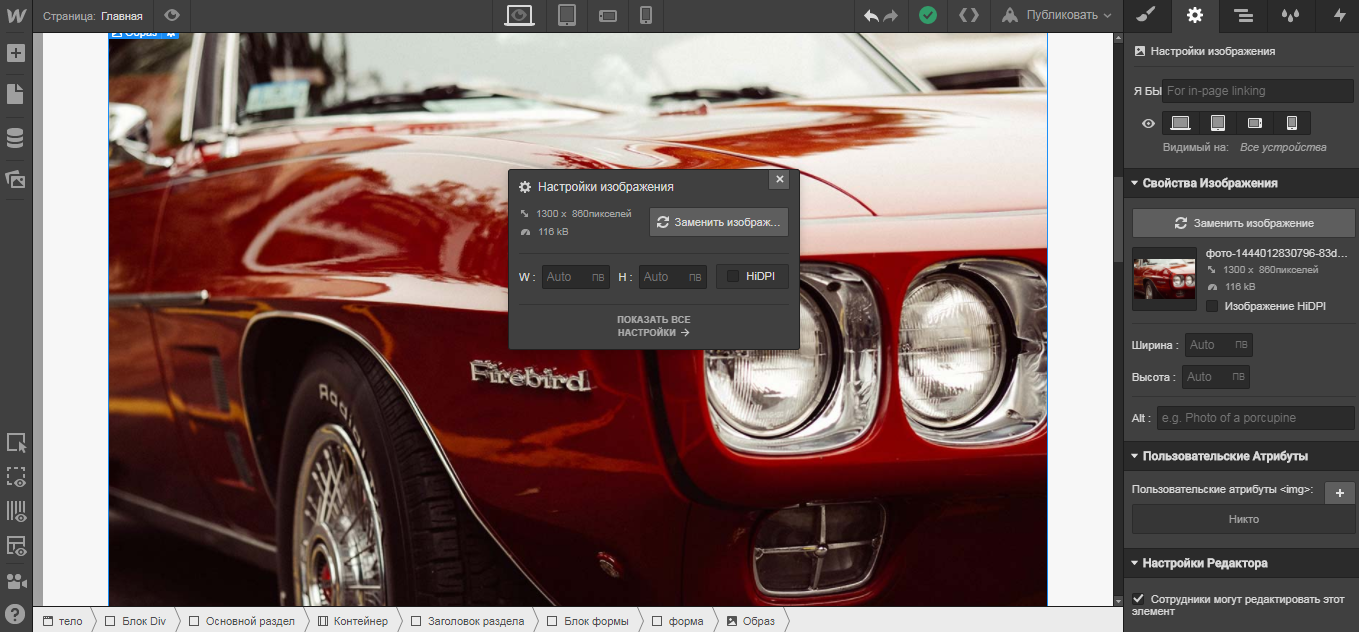The height and width of the screenshot is (632, 1359).
Task: Open the CMS collections database icon
Action: (15, 138)
